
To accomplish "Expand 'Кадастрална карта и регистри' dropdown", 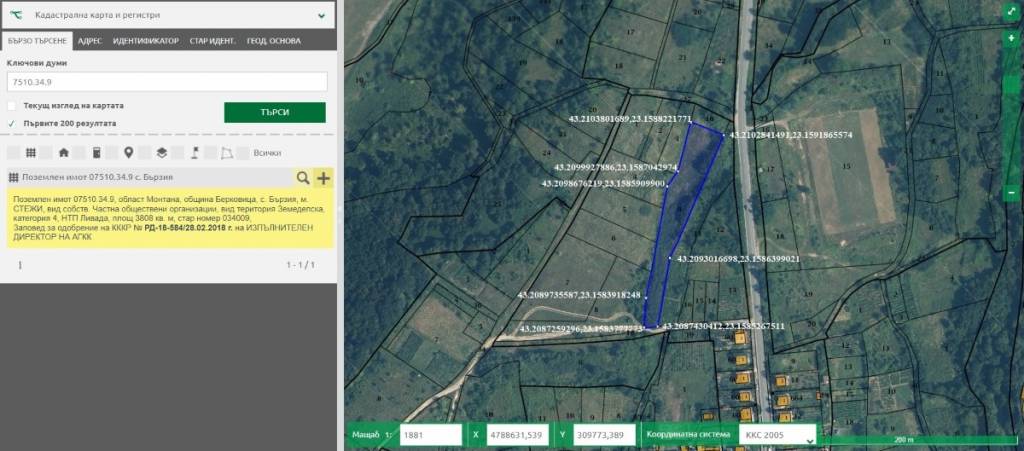I will (321, 16).
